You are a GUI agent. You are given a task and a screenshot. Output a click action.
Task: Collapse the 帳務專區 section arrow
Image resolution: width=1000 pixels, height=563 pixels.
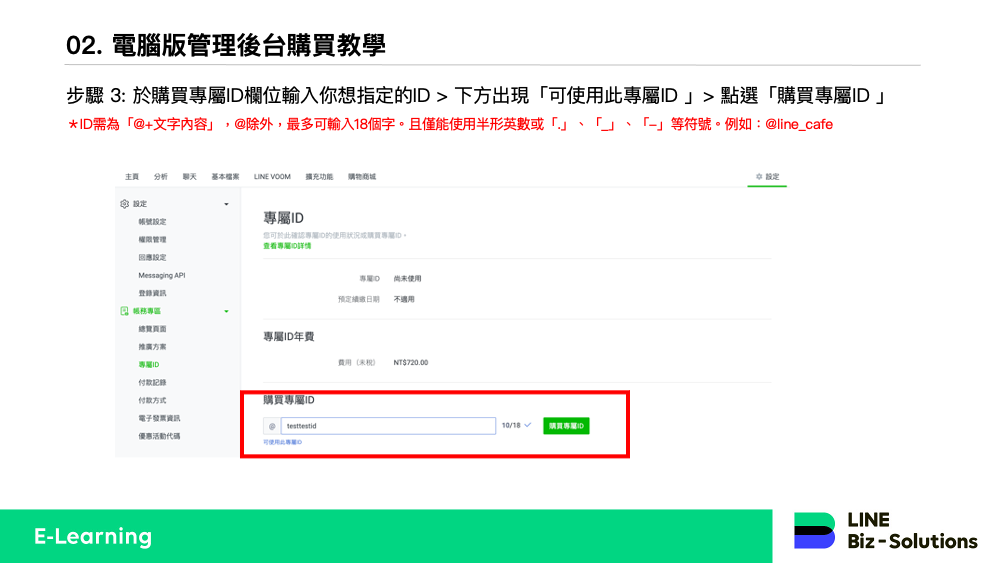(226, 312)
